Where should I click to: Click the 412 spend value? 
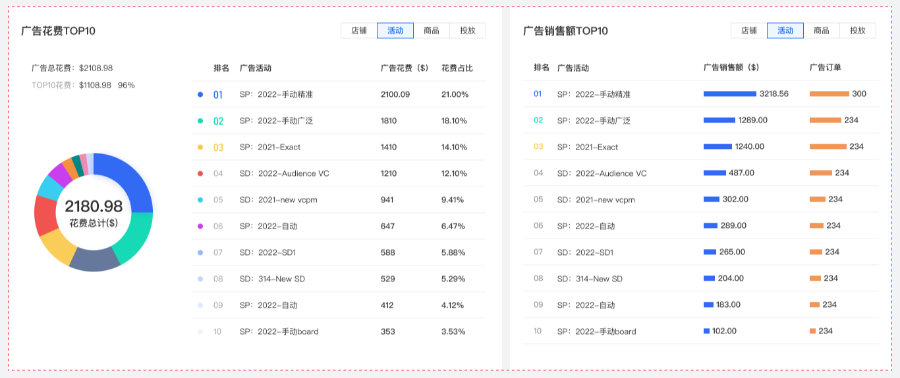click(387, 305)
